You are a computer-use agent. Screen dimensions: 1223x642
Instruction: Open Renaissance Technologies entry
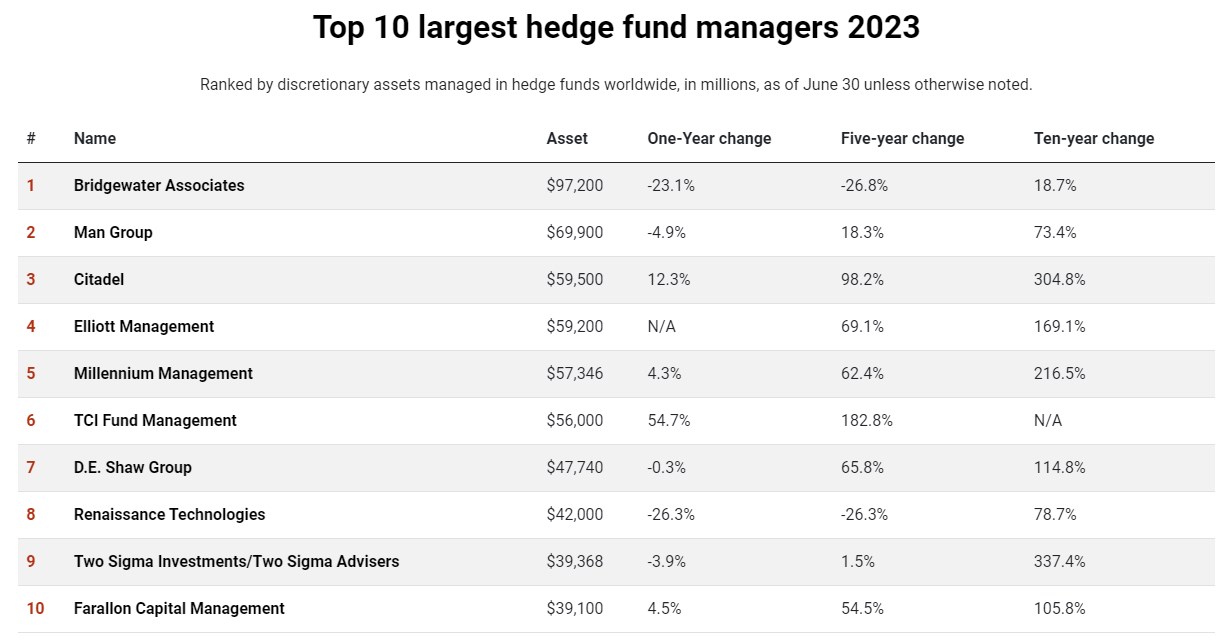pyautogui.click(x=170, y=515)
